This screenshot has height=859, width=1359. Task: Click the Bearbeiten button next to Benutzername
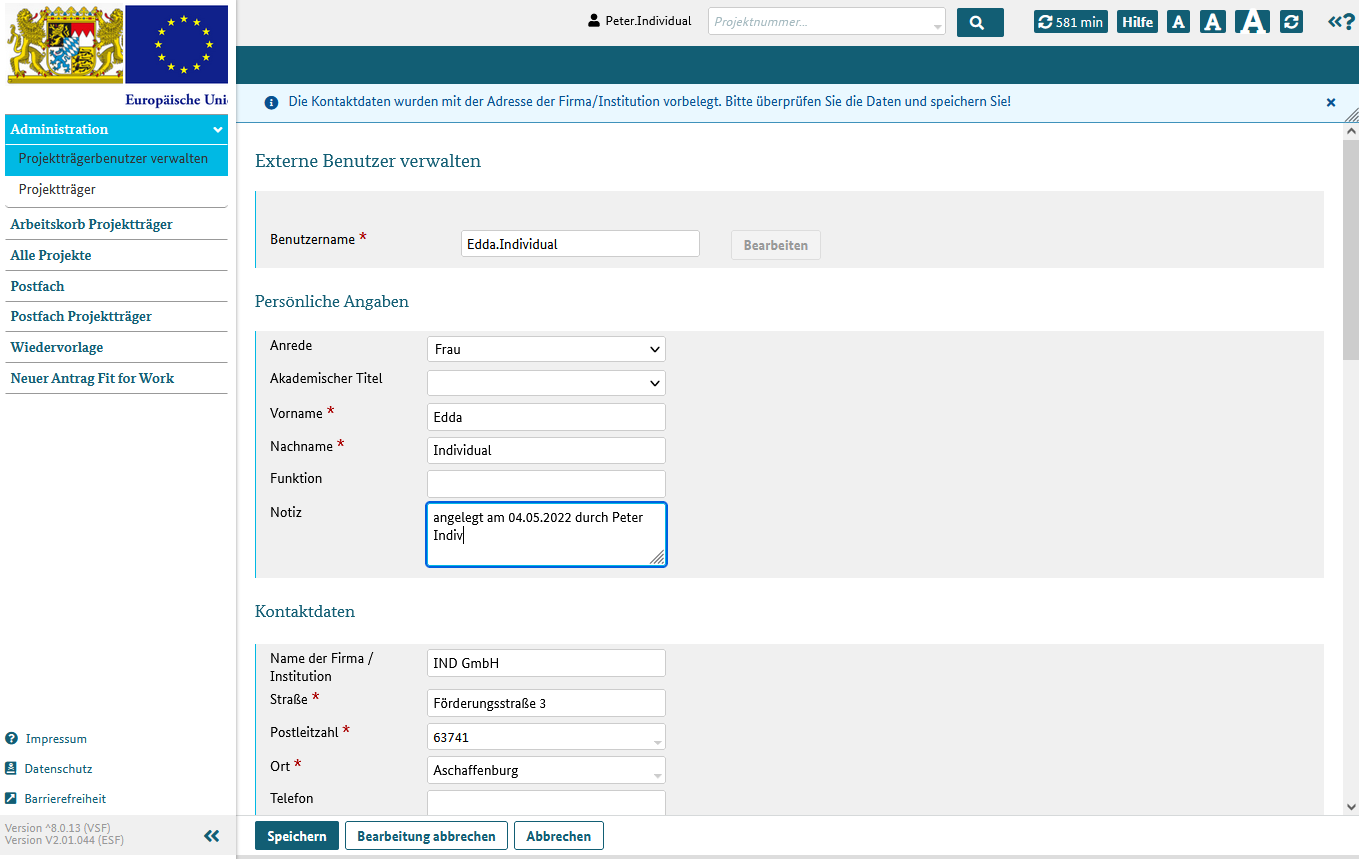click(776, 245)
